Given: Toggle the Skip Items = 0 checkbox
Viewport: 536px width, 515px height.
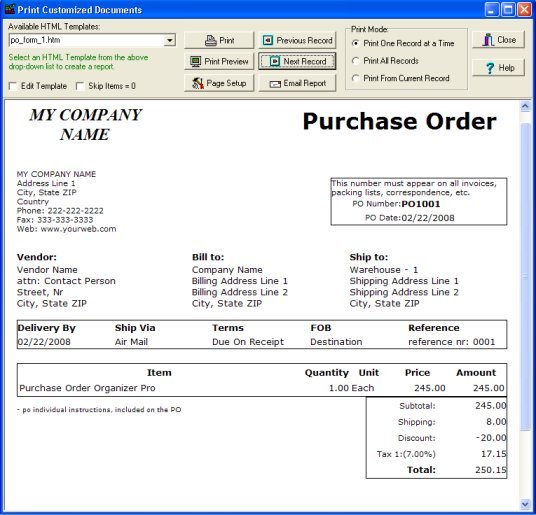Looking at the screenshot, I should 80,86.
